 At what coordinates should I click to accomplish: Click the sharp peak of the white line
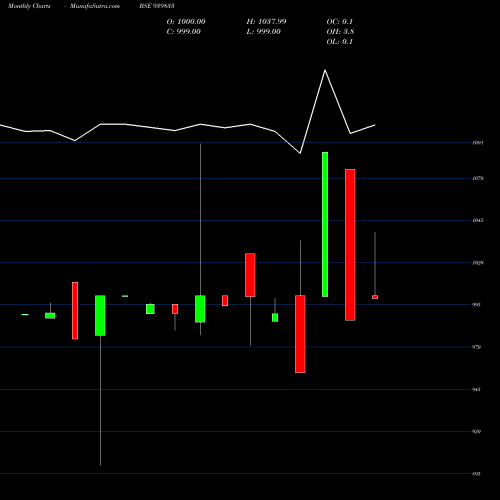(x=325, y=70)
